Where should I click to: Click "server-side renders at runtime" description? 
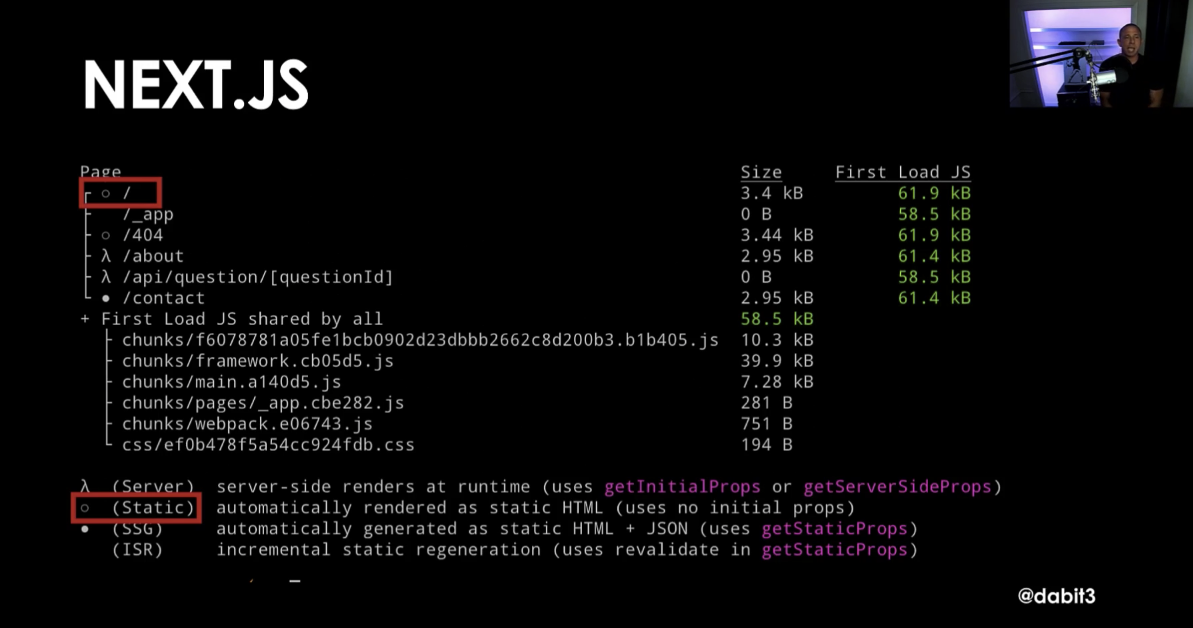(373, 486)
